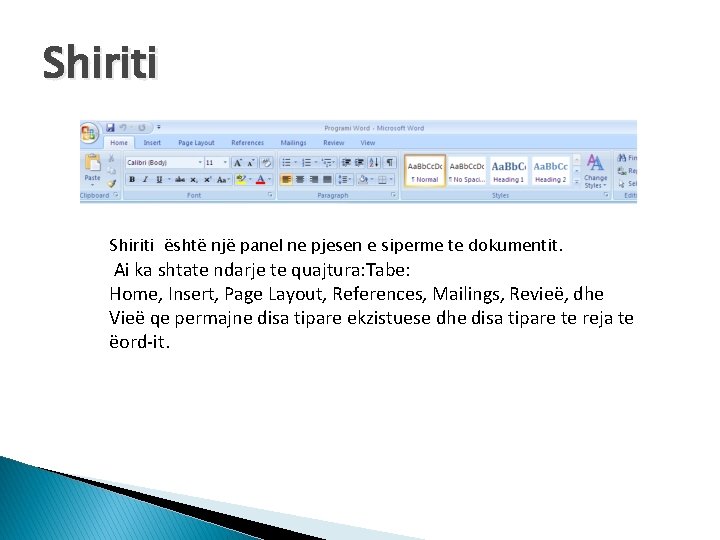Open Font dialog launcher

[x=270, y=195]
